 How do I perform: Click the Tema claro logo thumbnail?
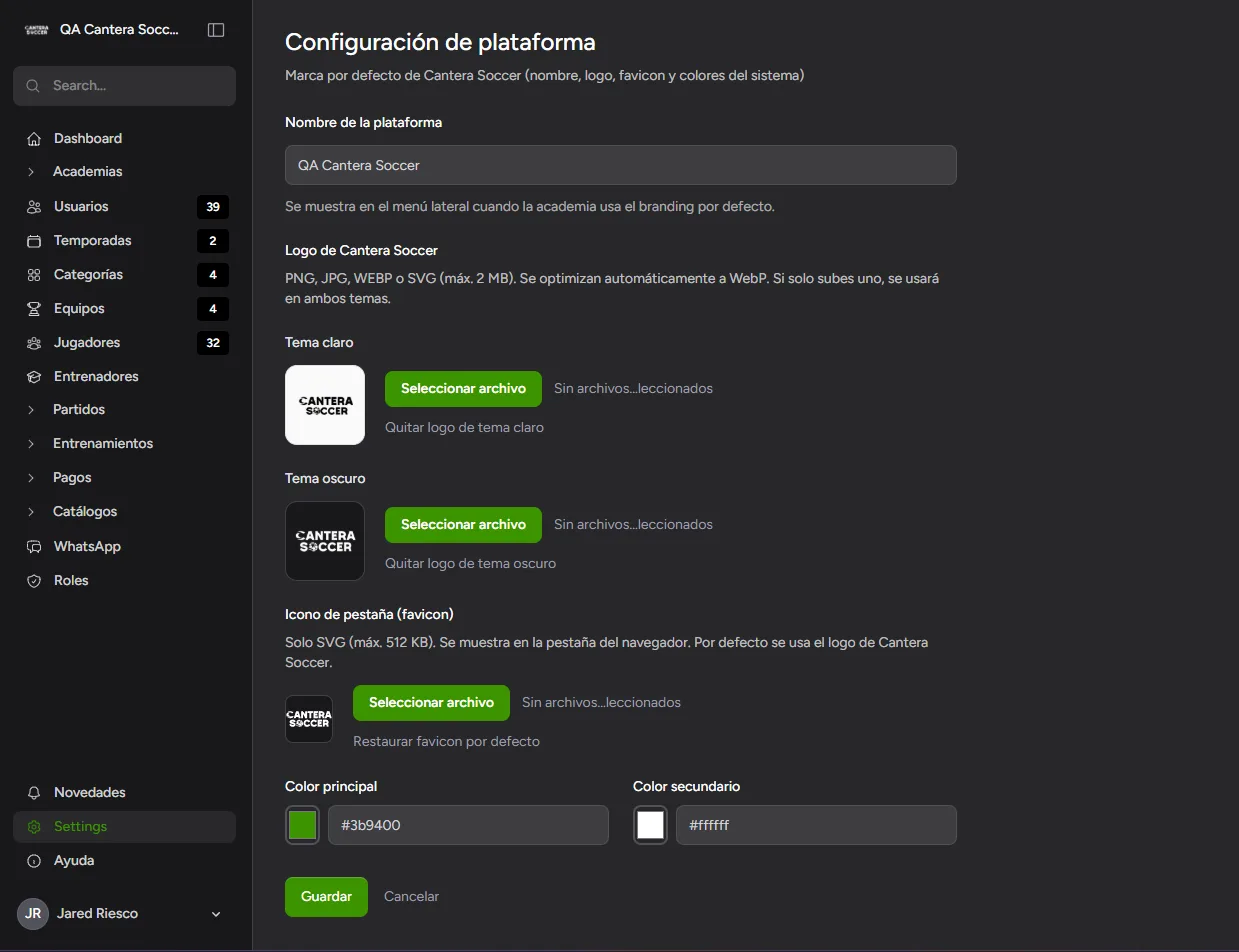pos(325,405)
